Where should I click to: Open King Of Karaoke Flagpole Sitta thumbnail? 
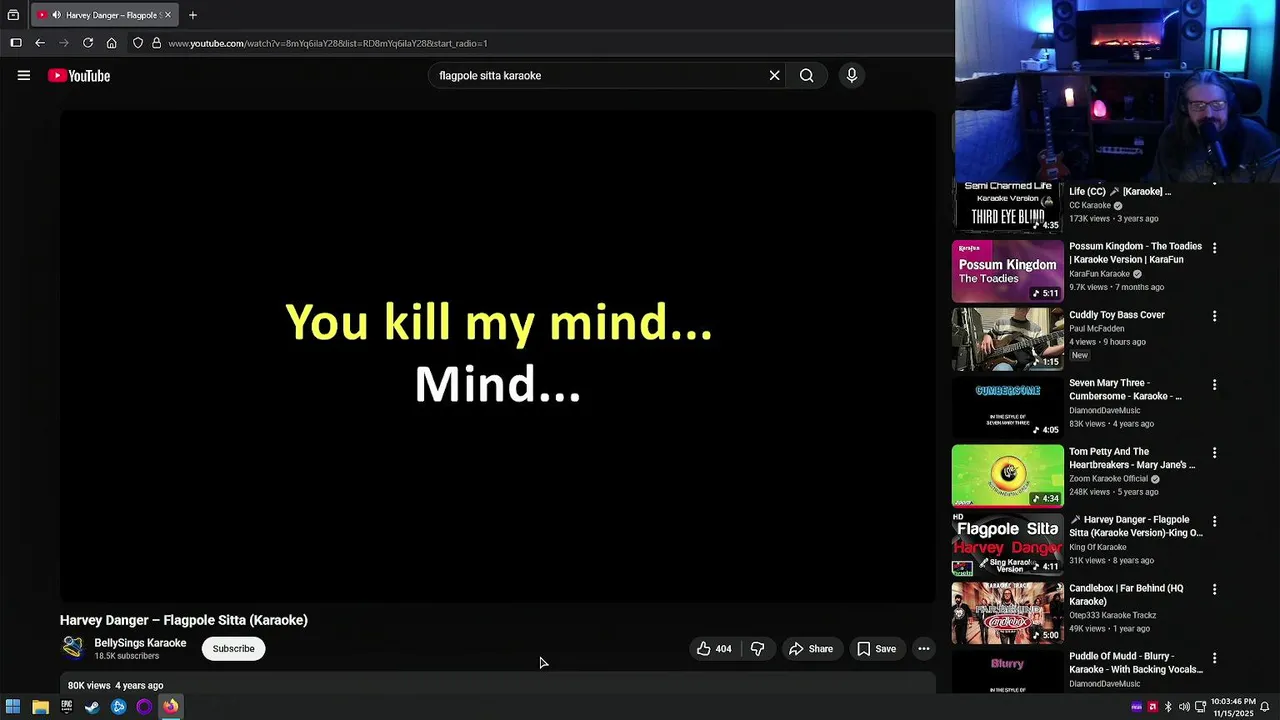point(1008,545)
